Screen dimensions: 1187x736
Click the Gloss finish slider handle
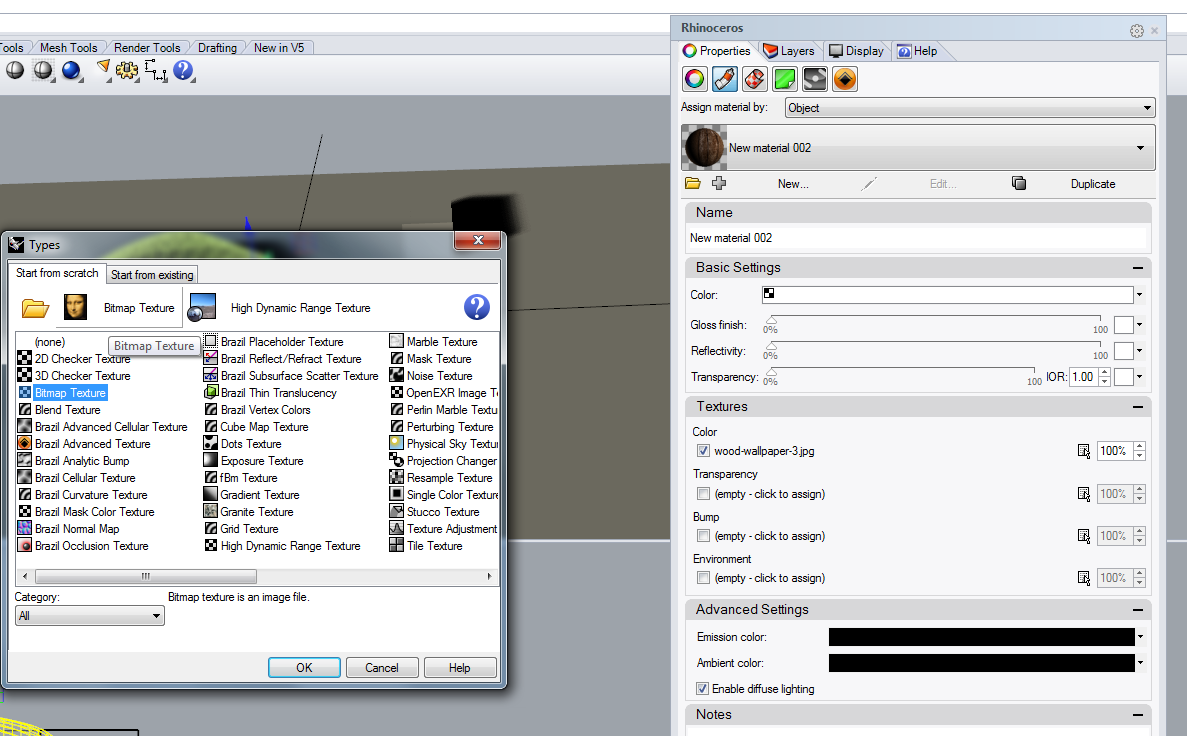pyautogui.click(x=771, y=321)
